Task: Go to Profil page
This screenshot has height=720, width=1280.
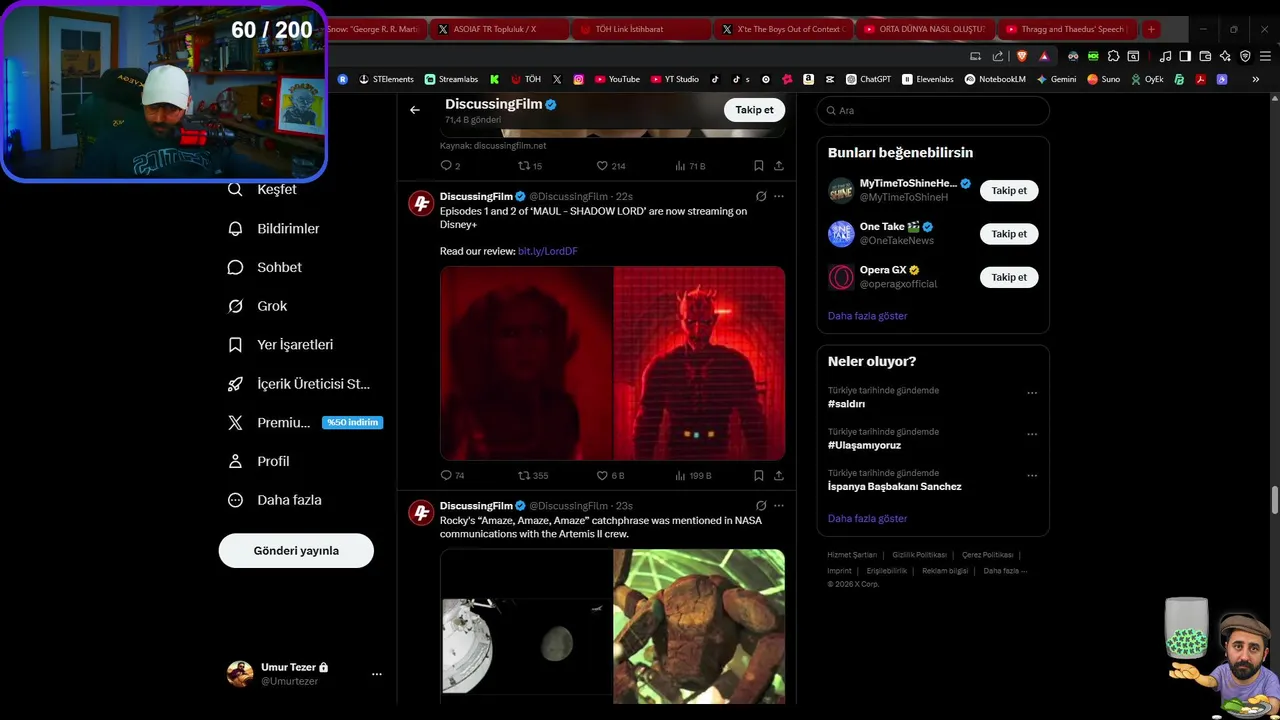Action: point(259,461)
